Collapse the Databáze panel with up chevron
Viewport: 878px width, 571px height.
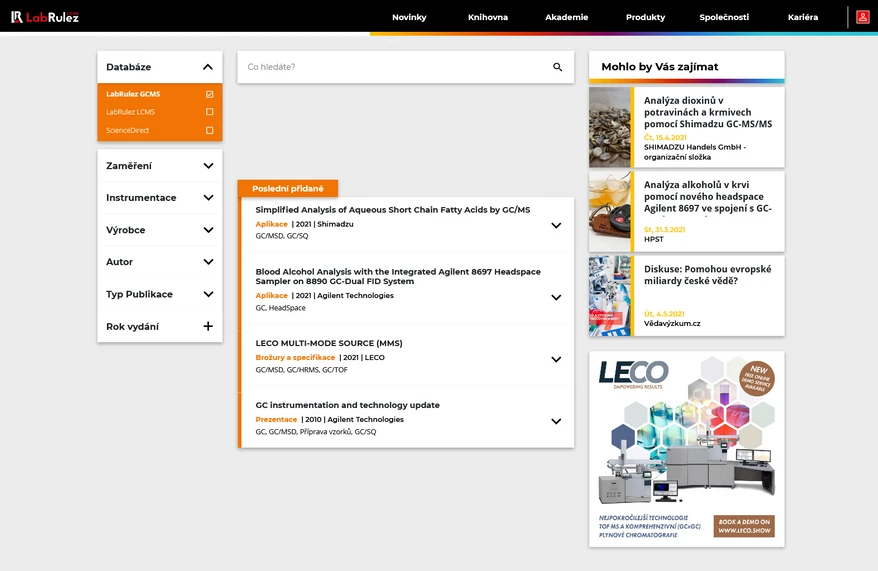pos(208,67)
